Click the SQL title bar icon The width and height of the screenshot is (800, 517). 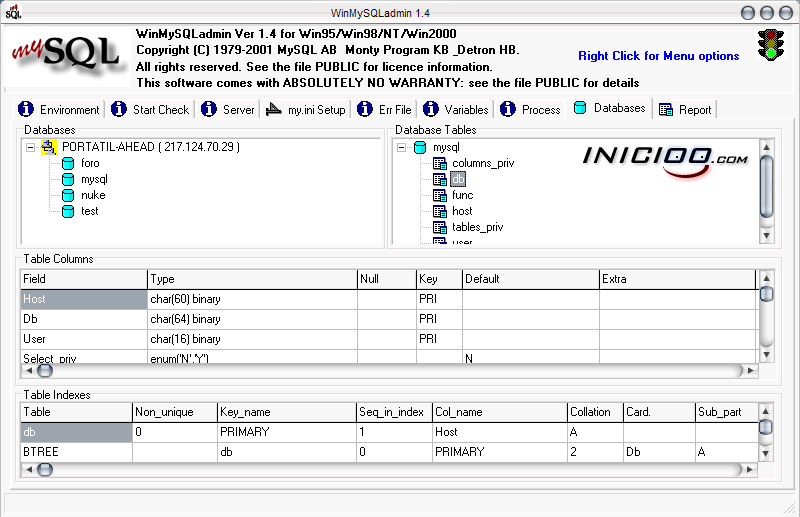coord(13,12)
